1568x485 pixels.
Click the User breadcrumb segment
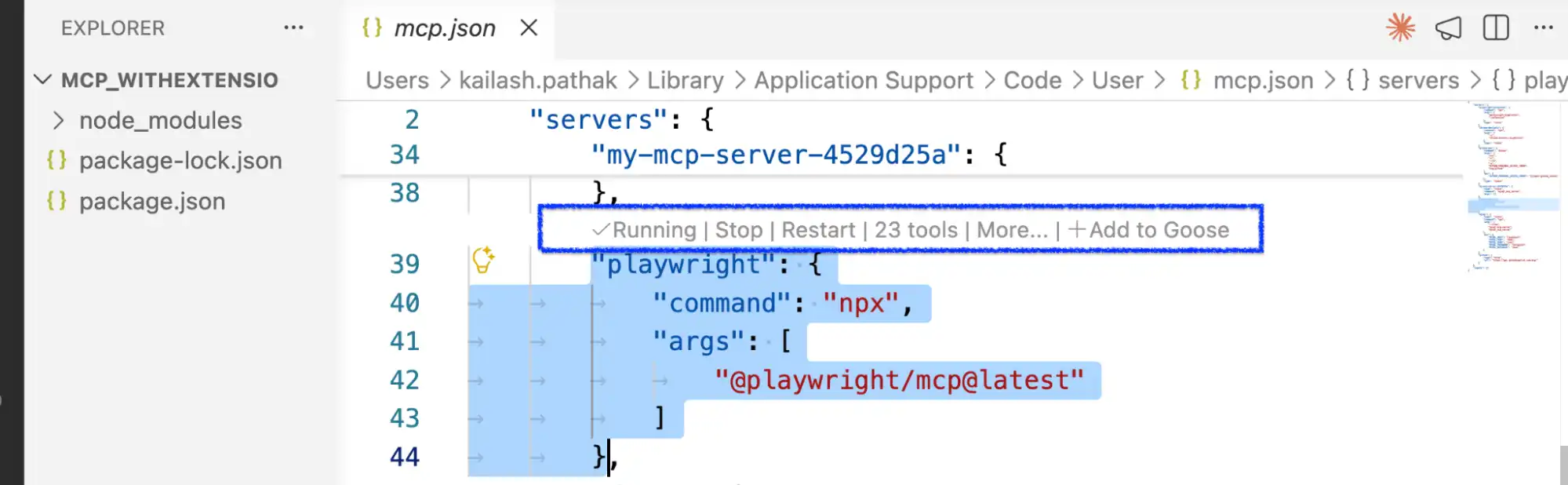tap(1118, 80)
